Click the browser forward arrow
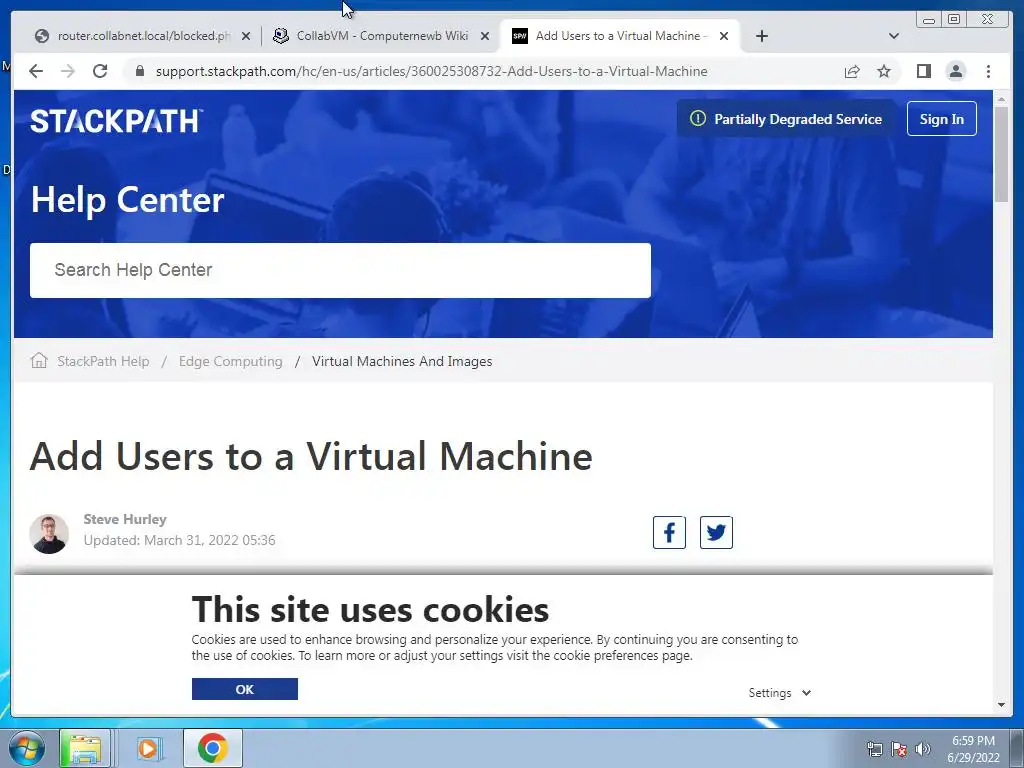 tap(68, 71)
